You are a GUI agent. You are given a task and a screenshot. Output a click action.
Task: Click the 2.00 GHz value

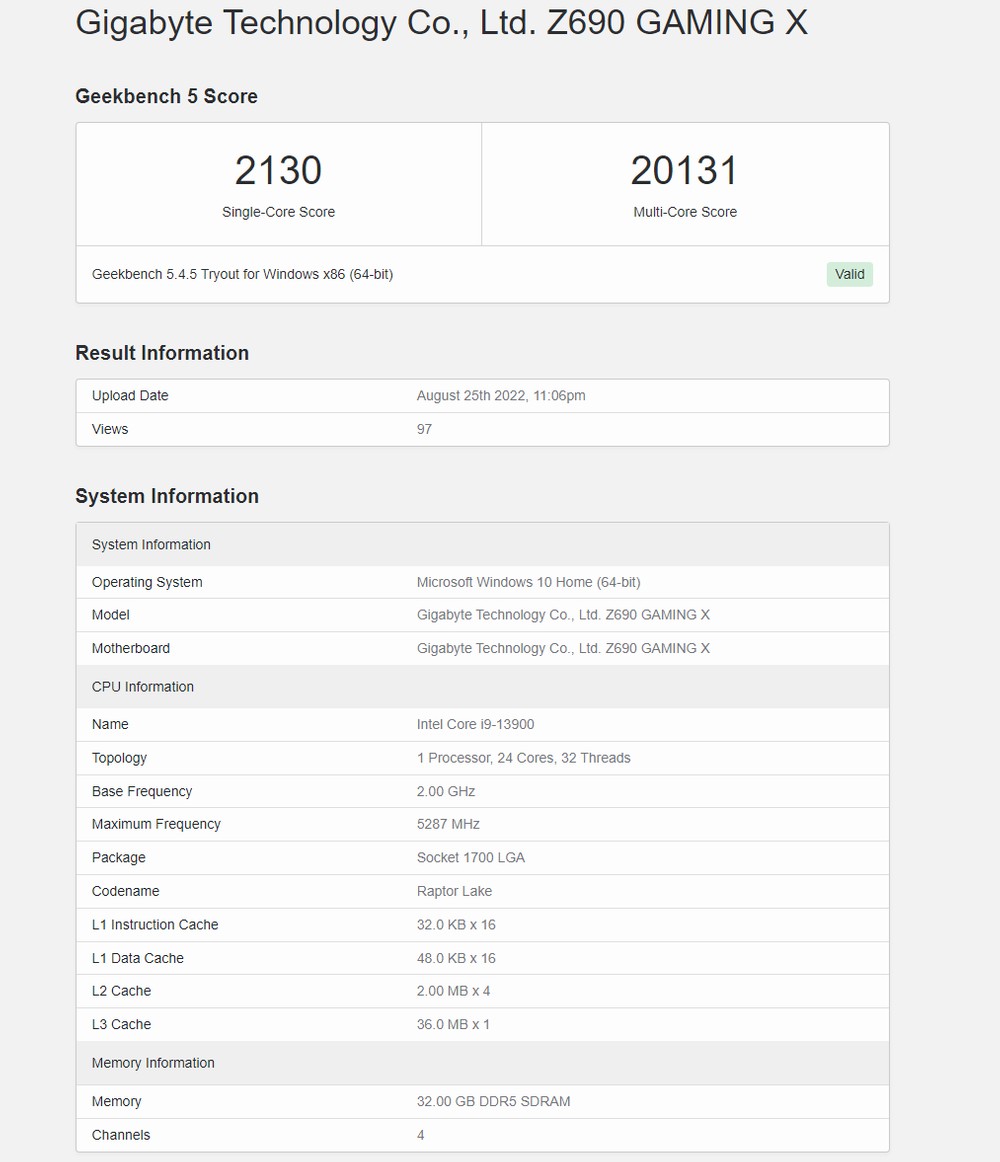[446, 791]
